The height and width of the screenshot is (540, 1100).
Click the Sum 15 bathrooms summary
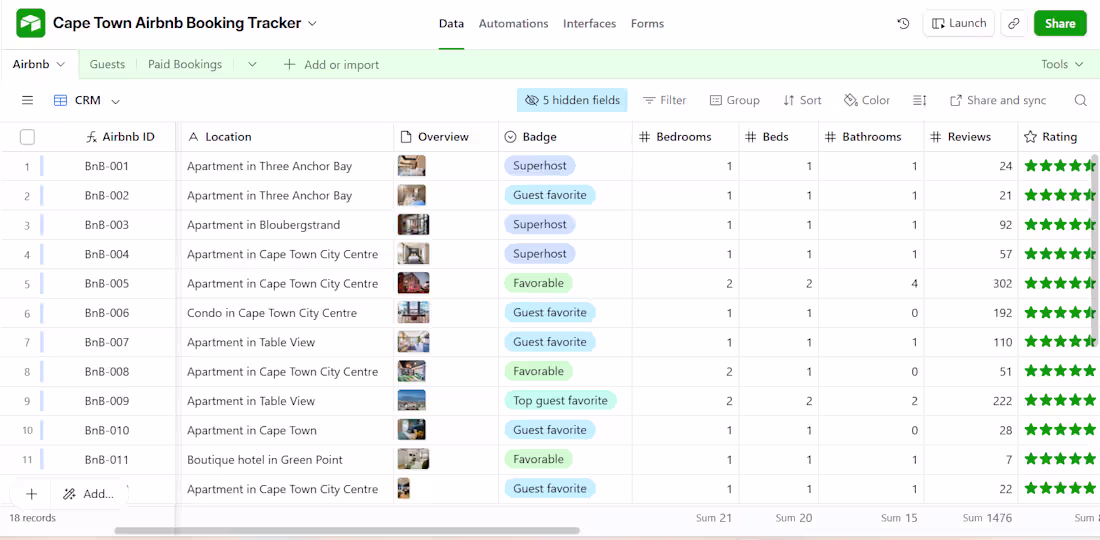click(x=899, y=518)
